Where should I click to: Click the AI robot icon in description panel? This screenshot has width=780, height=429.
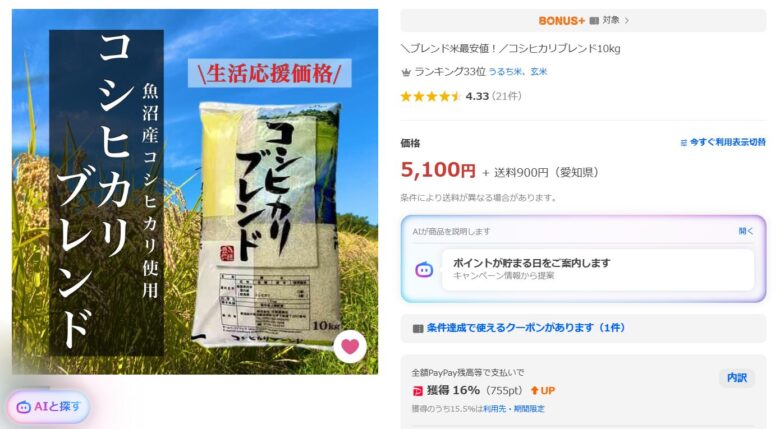[424, 270]
